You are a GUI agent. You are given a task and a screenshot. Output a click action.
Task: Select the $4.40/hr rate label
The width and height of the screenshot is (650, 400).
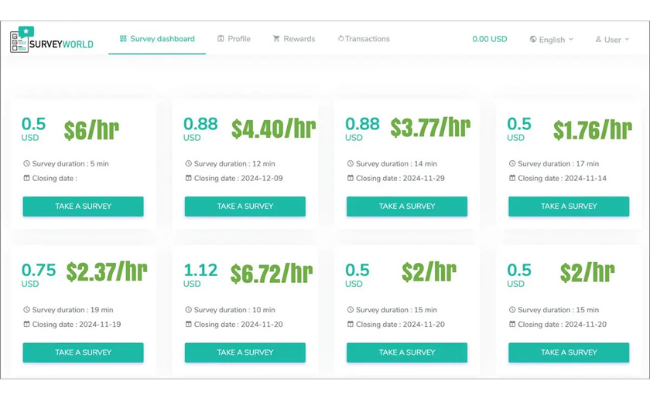click(274, 128)
